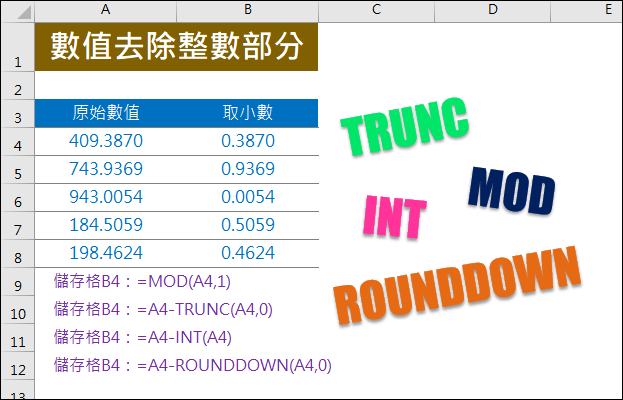Click the =A4-INT(A4) formula text
The width and height of the screenshot is (623, 400).
184,338
